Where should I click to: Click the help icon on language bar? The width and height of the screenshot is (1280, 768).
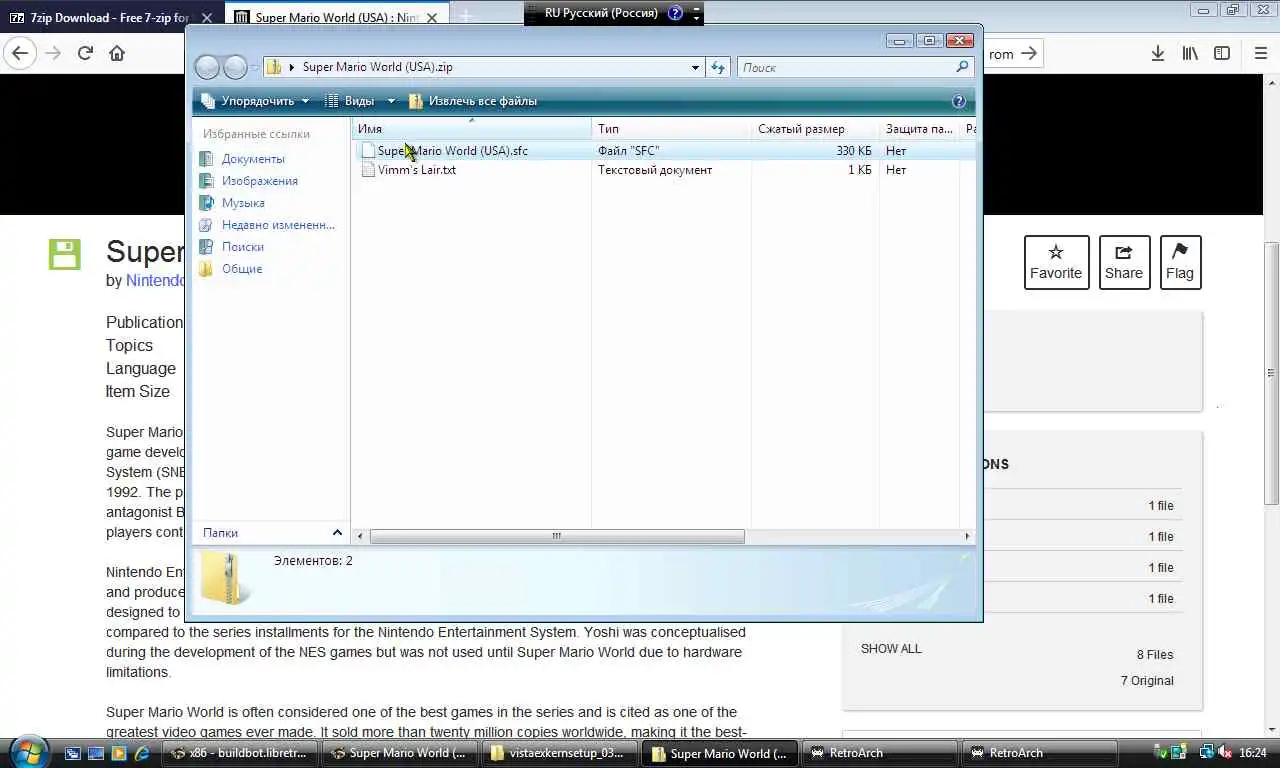coord(675,13)
